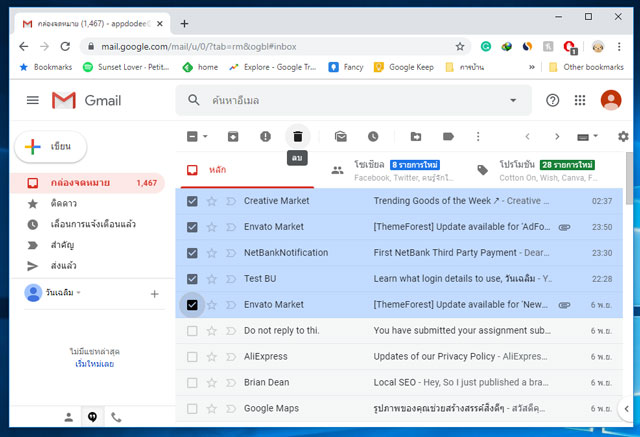Open the Sunset Lover bookmark

pos(126,67)
